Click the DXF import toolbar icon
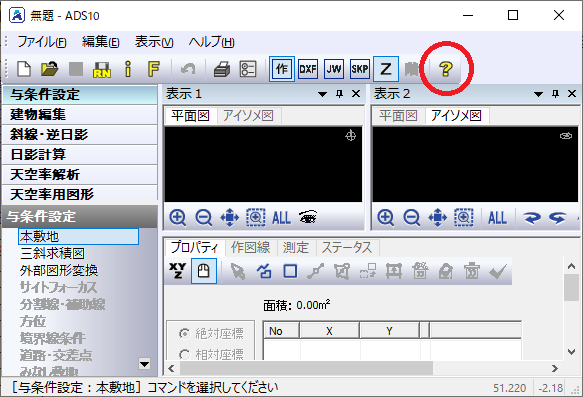Image resolution: width=583 pixels, height=397 pixels. 308,69
